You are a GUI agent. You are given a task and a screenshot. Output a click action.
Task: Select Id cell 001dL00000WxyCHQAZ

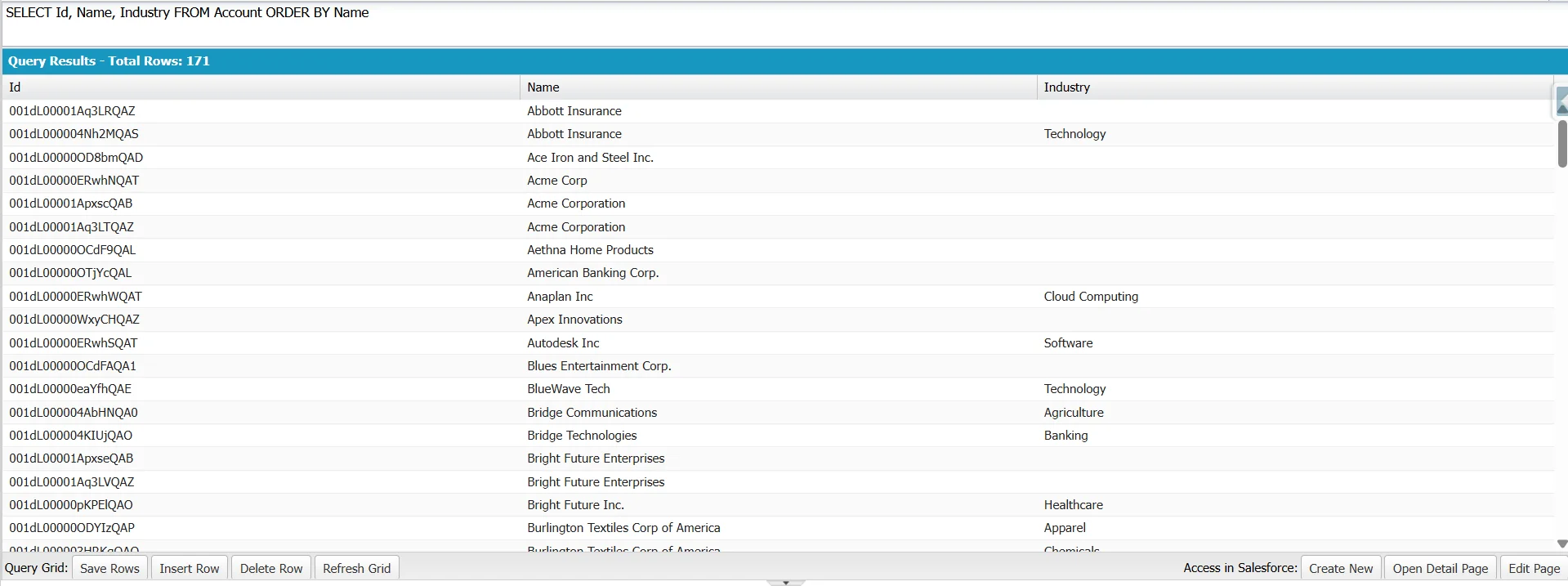point(261,320)
